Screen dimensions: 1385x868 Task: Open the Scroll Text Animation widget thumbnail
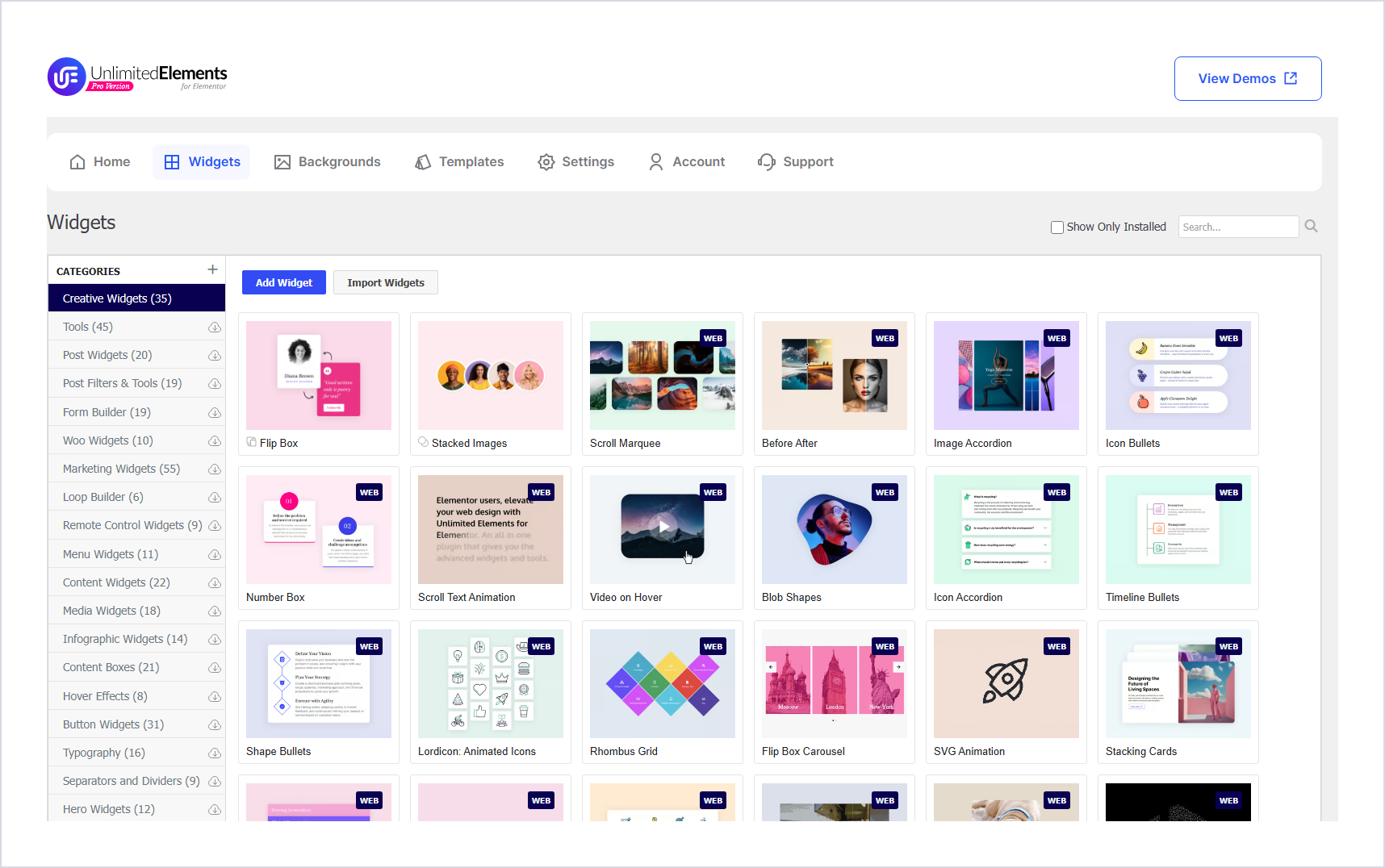[491, 529]
